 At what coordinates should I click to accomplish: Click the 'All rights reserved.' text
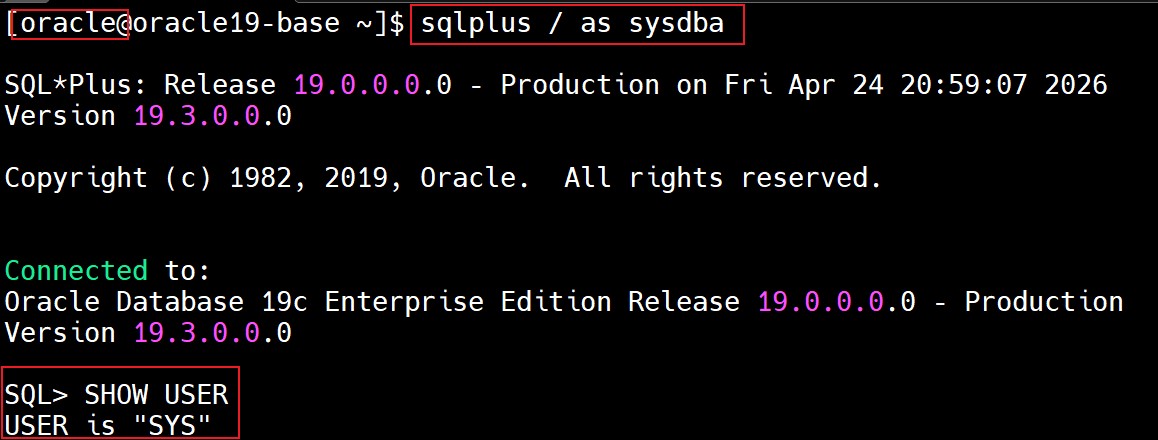point(722,178)
